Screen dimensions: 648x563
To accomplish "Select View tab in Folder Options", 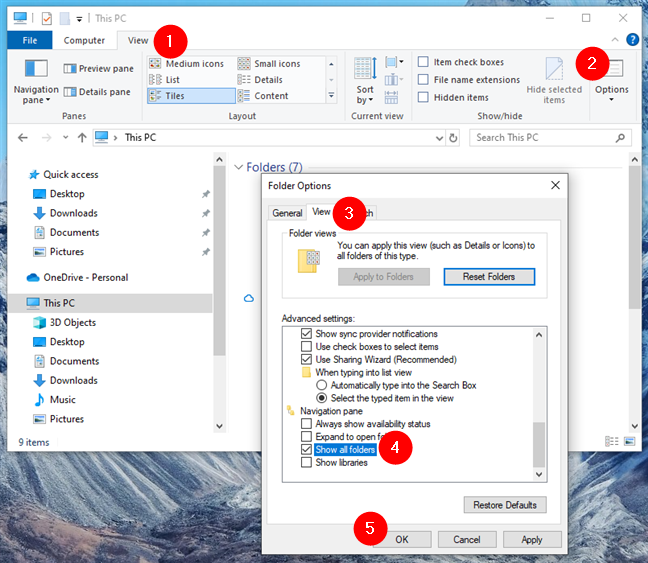I will pos(320,212).
